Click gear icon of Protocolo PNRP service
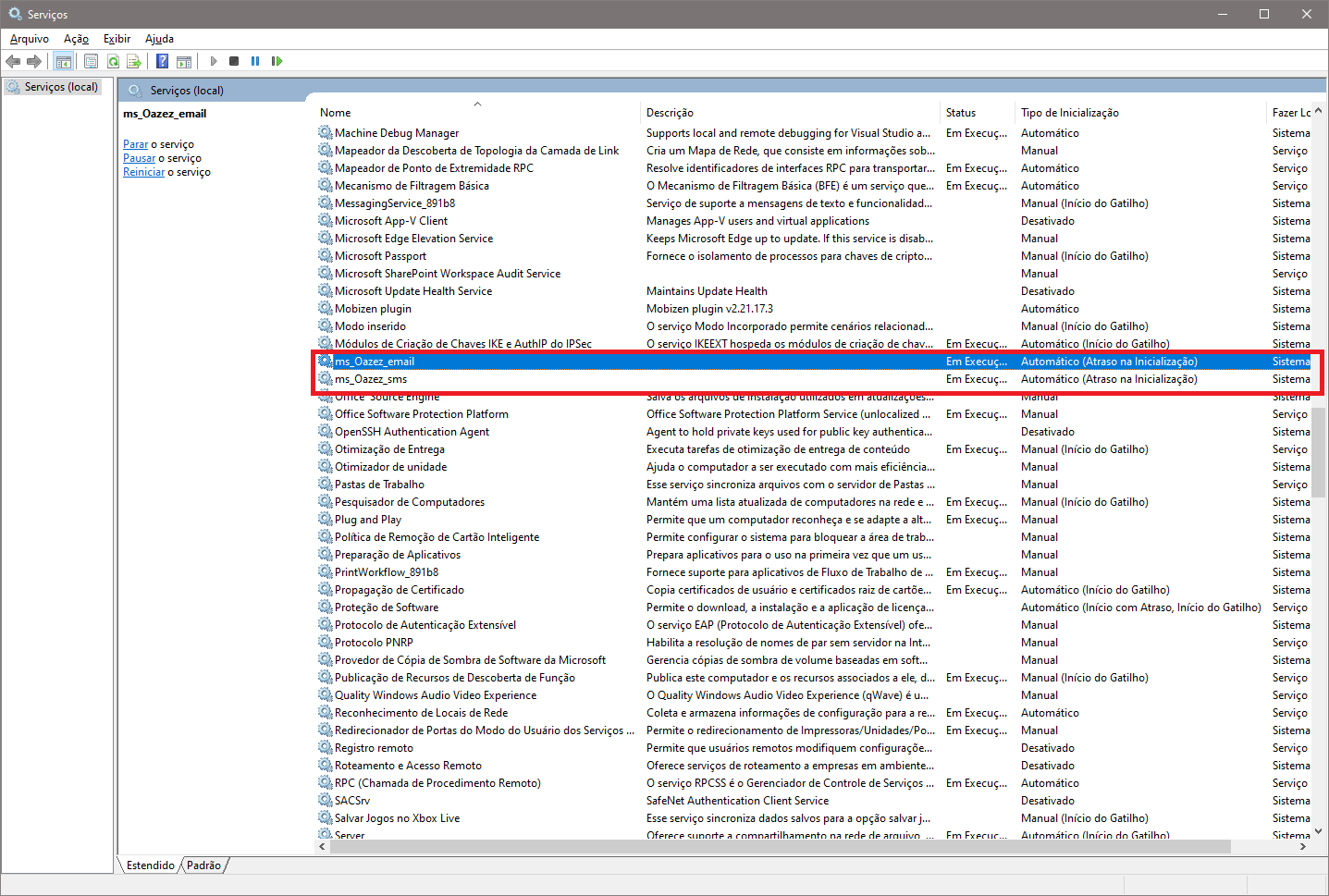This screenshot has width=1329, height=896. click(326, 643)
